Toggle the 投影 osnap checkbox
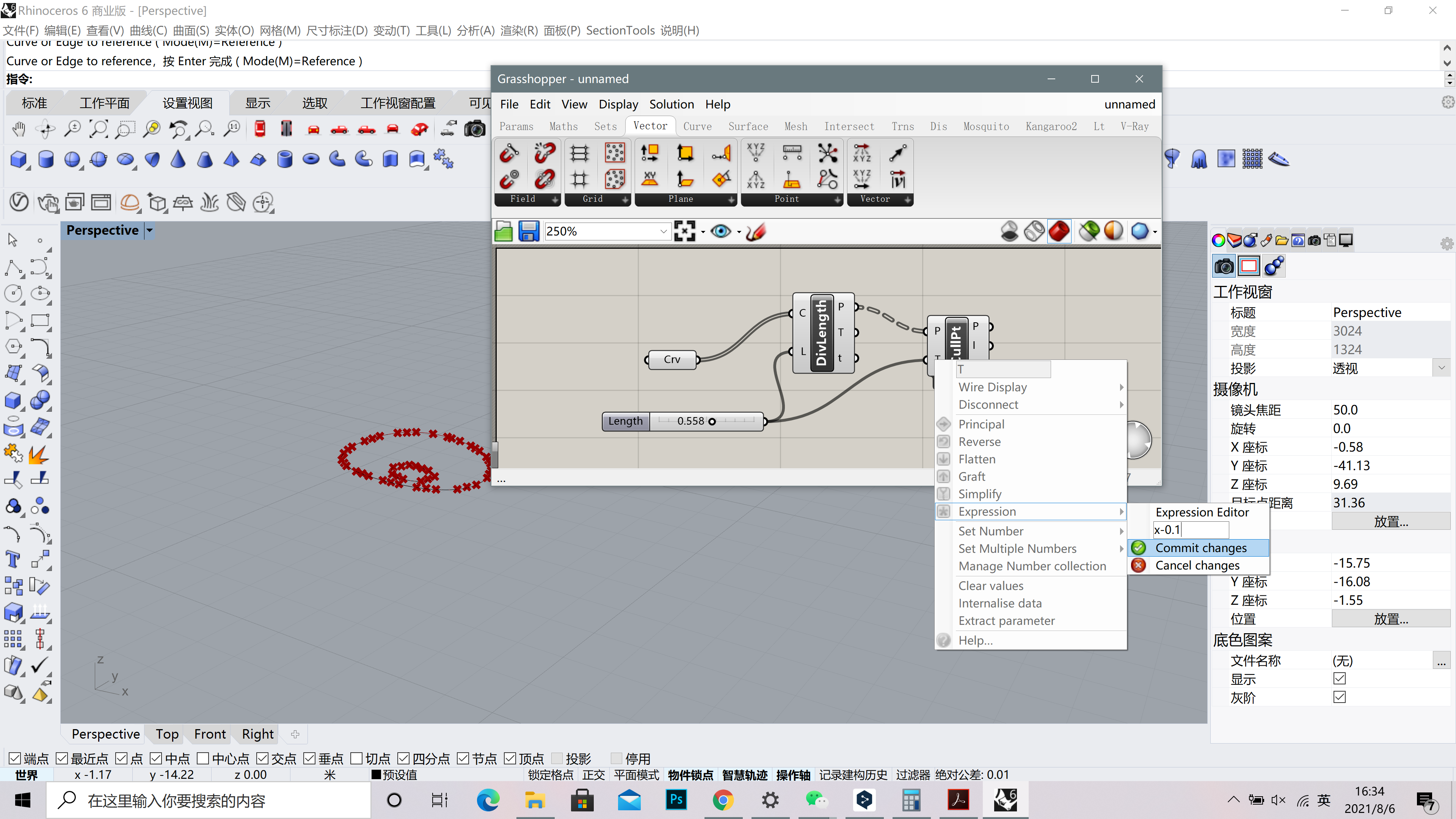The image size is (1456, 819). [x=557, y=758]
